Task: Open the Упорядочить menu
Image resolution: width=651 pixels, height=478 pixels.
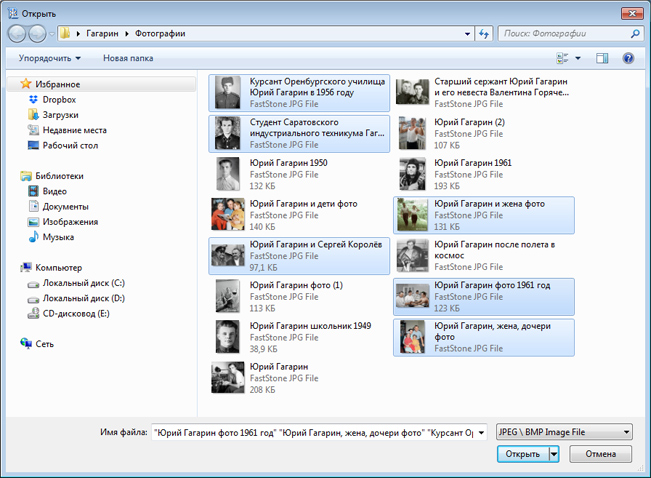Action: tap(49, 58)
